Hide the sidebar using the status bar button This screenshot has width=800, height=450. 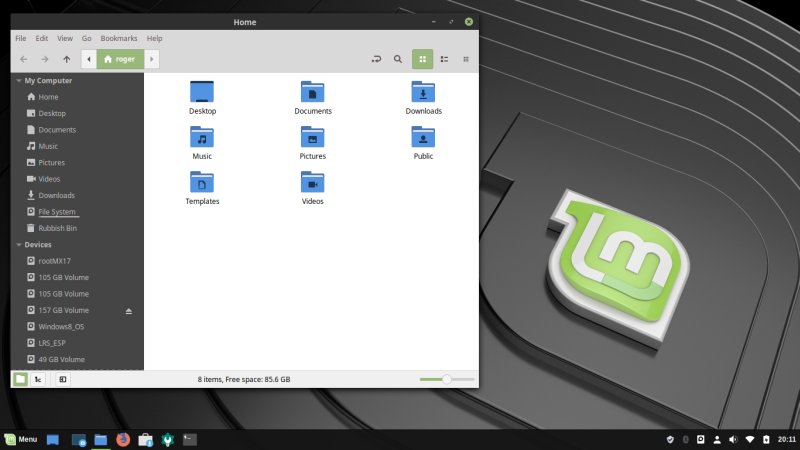[62, 379]
